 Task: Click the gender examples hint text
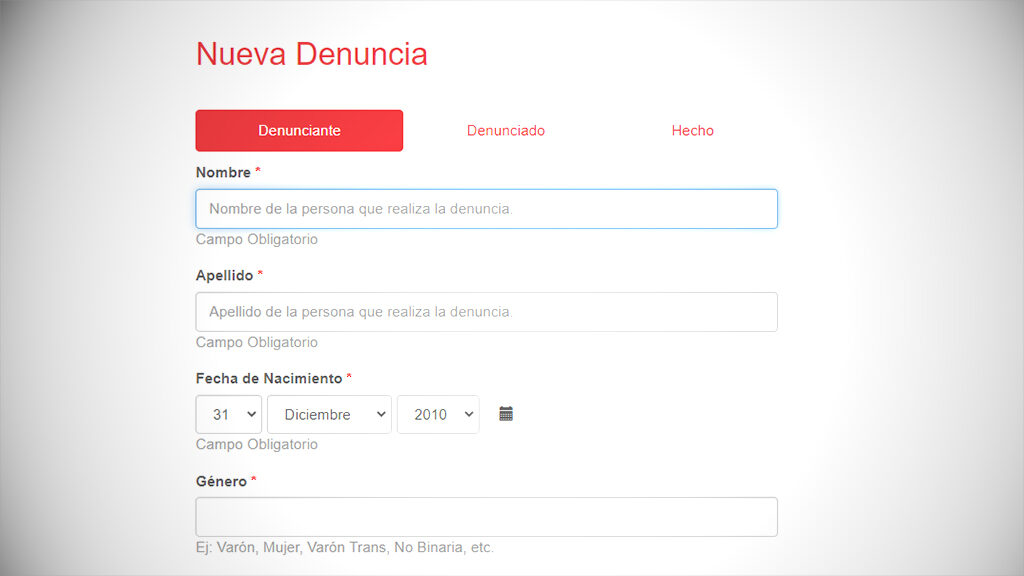point(344,548)
